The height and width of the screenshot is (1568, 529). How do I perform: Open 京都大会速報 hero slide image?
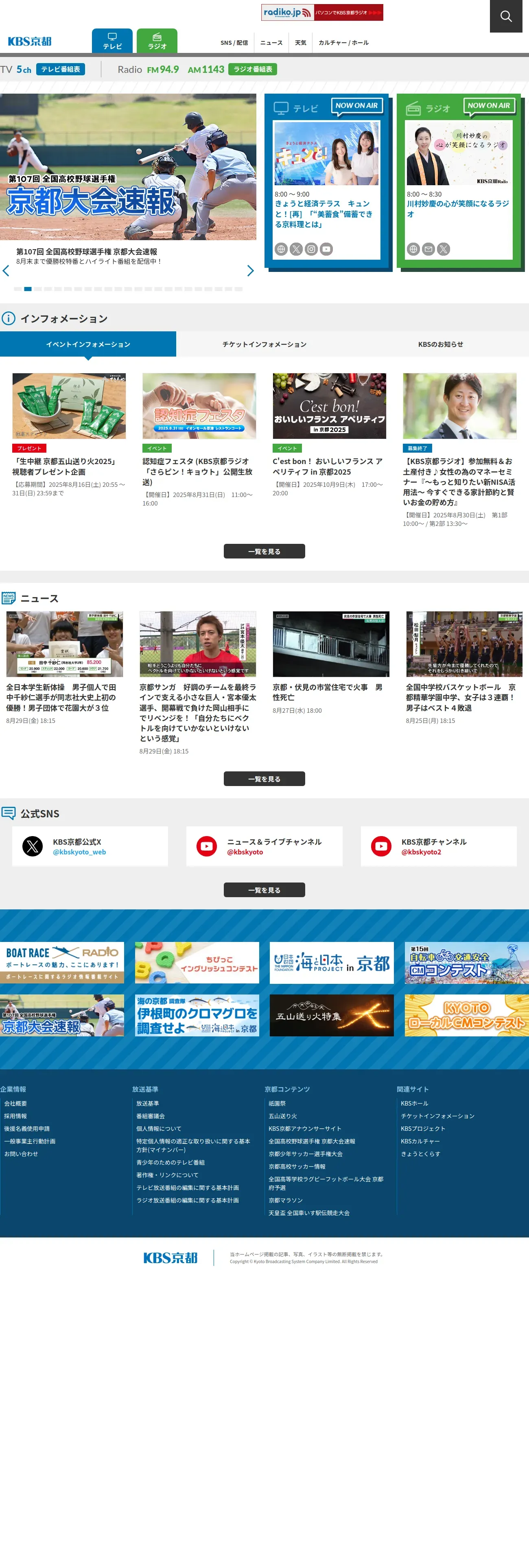pyautogui.click(x=128, y=167)
